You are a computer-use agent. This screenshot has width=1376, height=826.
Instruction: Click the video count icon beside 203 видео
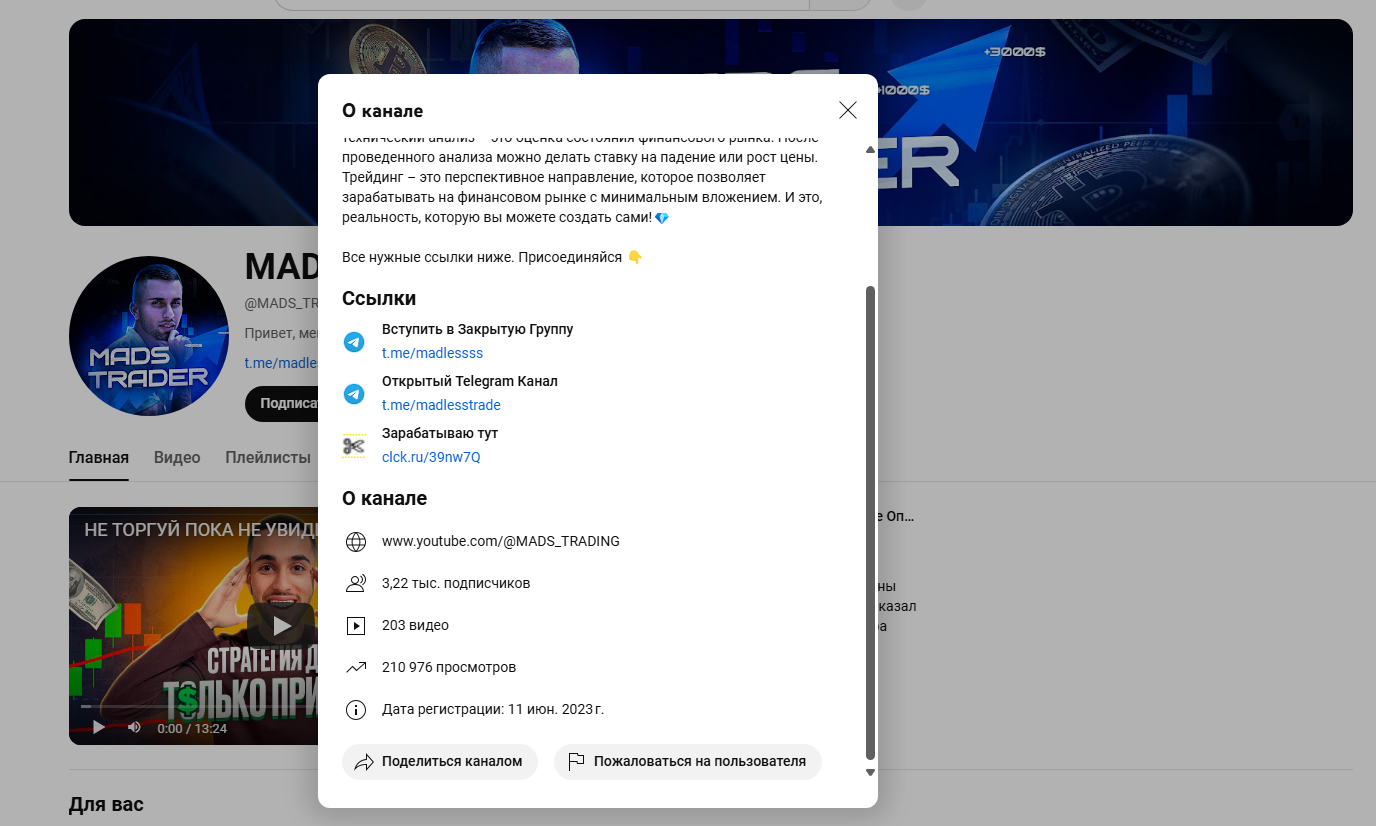(355, 626)
